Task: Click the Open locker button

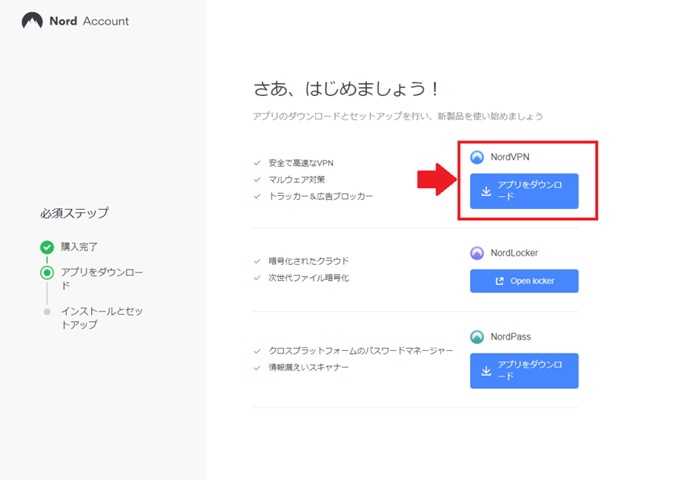Action: [x=524, y=281]
